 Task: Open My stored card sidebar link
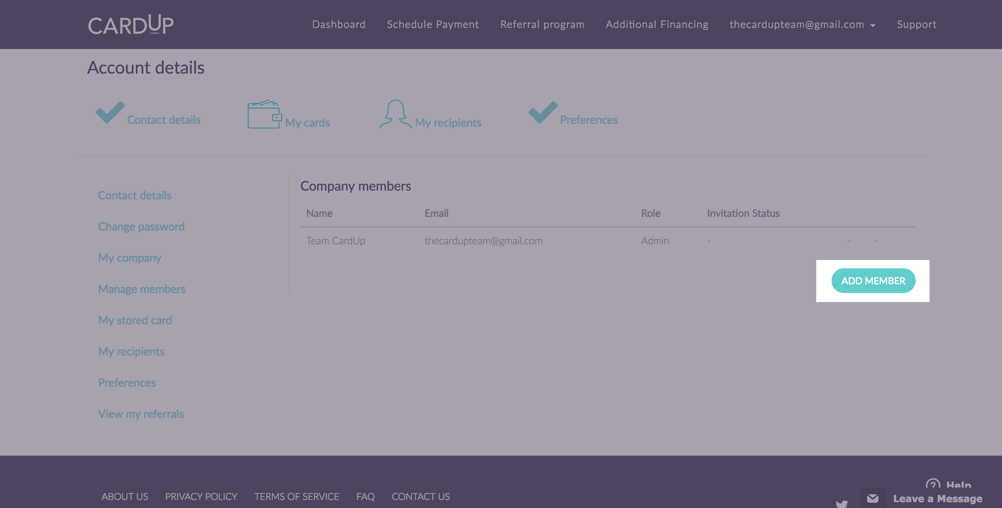pos(135,320)
